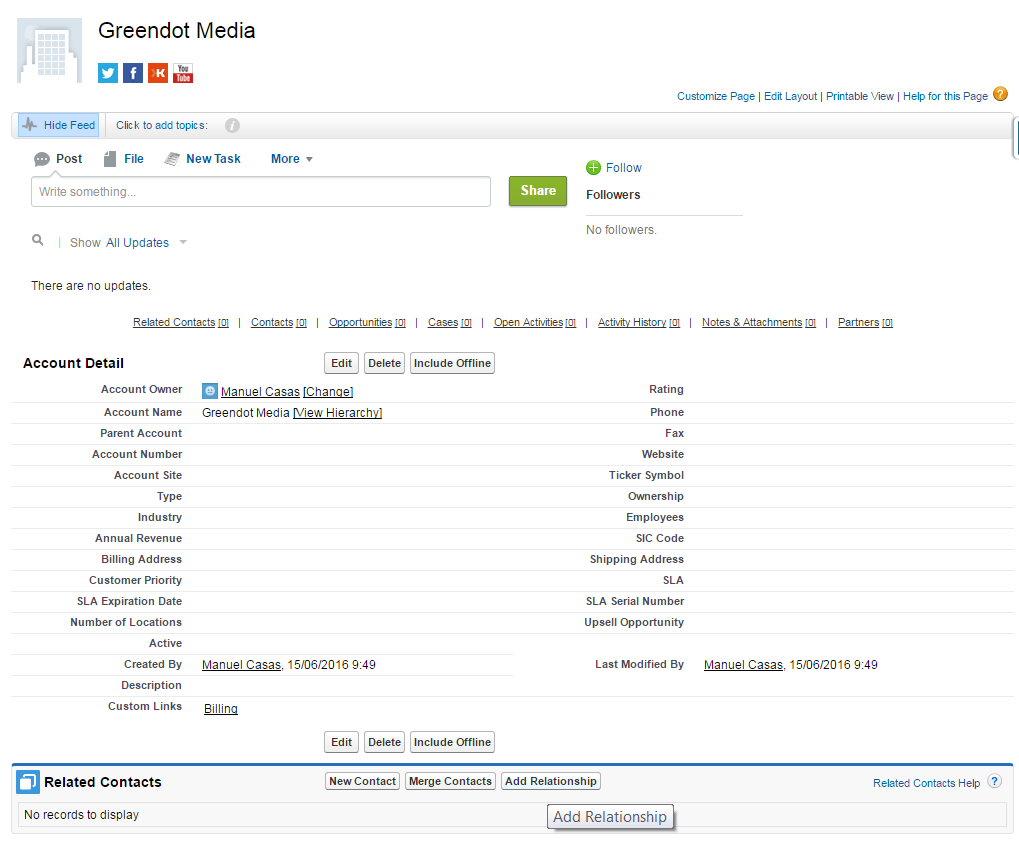Click the Add Relationship button
This screenshot has height=842, width=1019.
pos(550,781)
